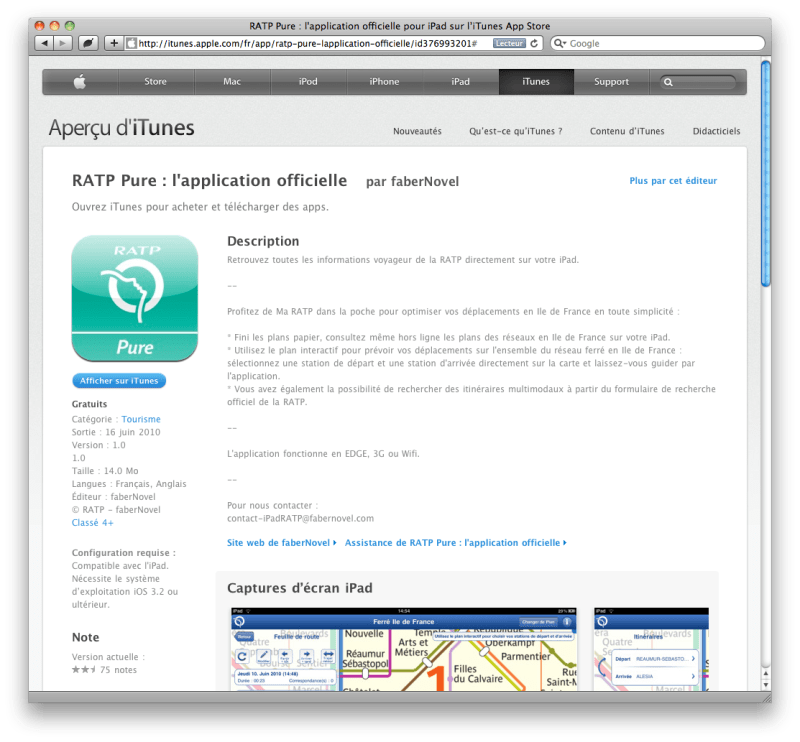Select the iTunes tab
This screenshot has height=742, width=800.
[x=536, y=82]
